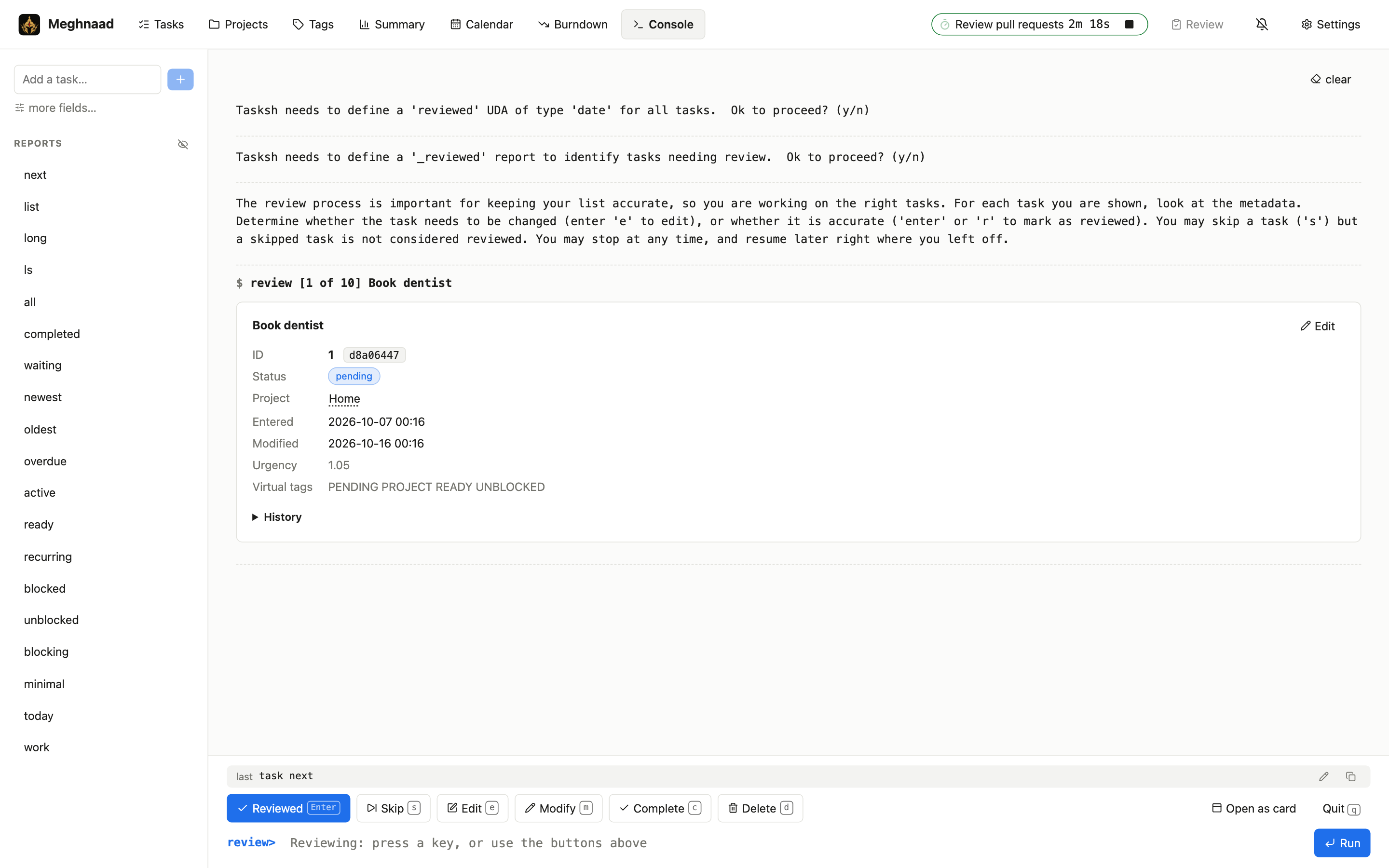Click Modify in the review actions
The image size is (1389, 868).
(558, 808)
